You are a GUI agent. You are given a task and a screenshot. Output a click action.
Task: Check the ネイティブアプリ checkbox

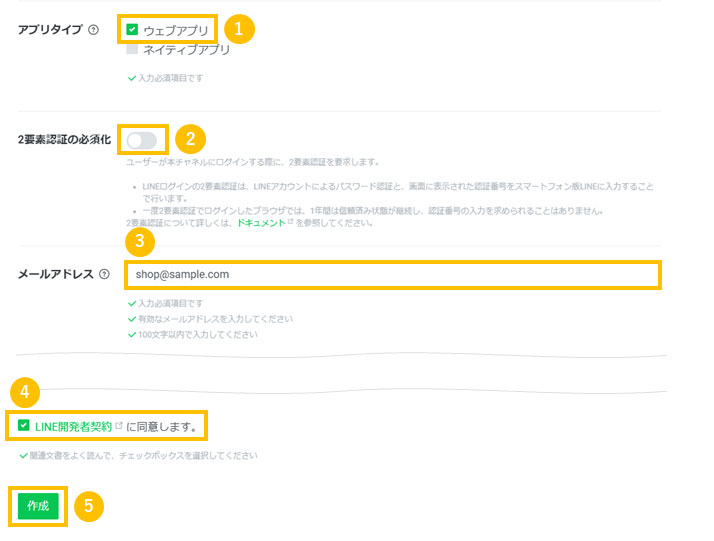click(x=132, y=49)
